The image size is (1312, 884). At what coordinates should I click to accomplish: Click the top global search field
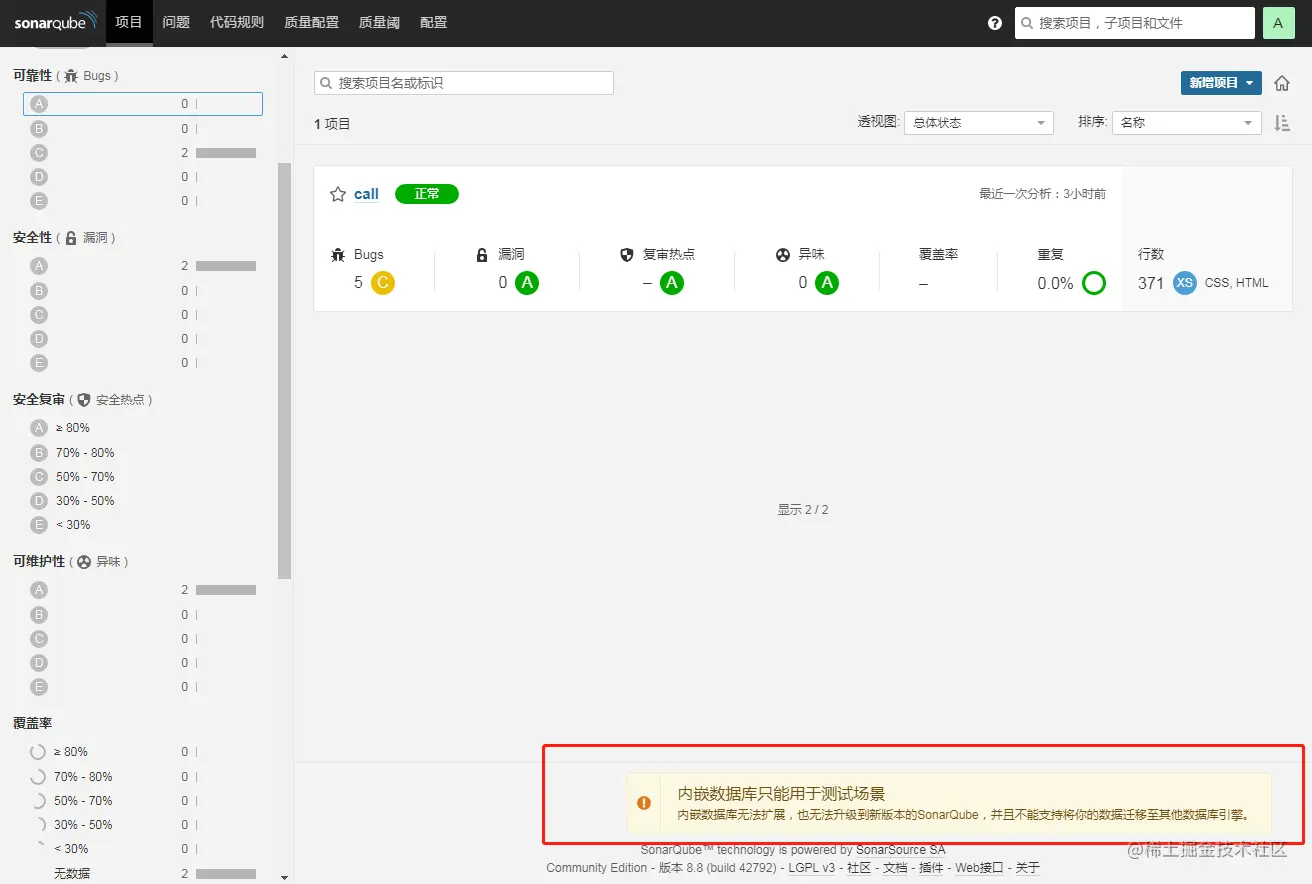point(1135,23)
